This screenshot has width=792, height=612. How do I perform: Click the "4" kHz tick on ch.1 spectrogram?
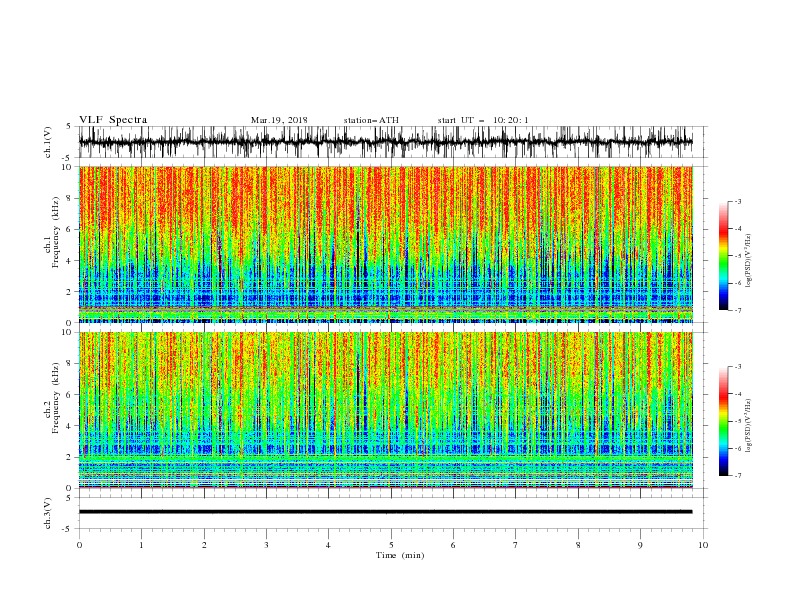point(69,261)
